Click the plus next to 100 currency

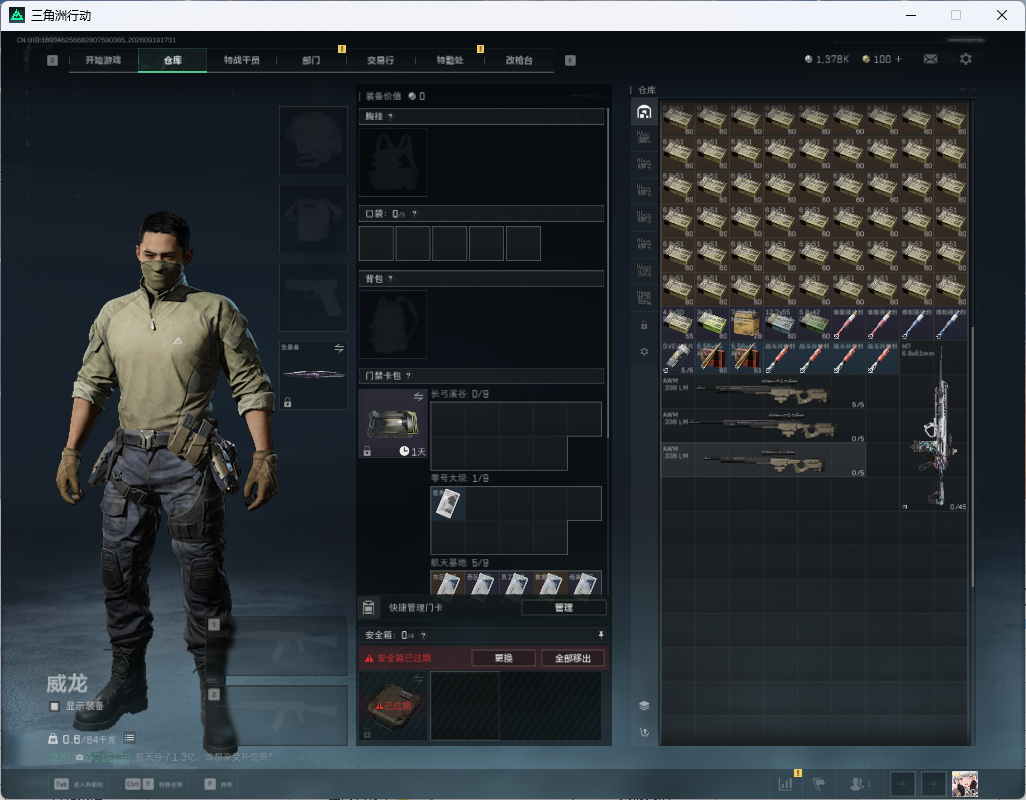[898, 59]
